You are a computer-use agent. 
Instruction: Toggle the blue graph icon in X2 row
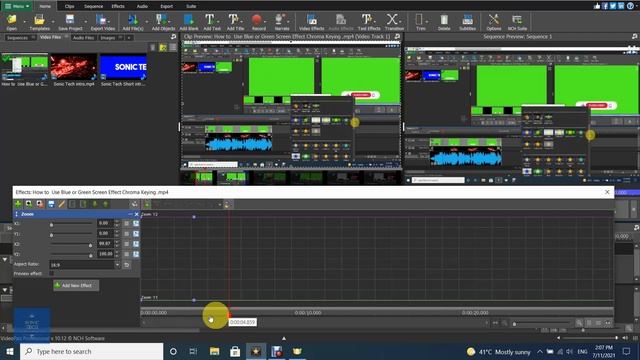pyautogui.click(x=136, y=244)
